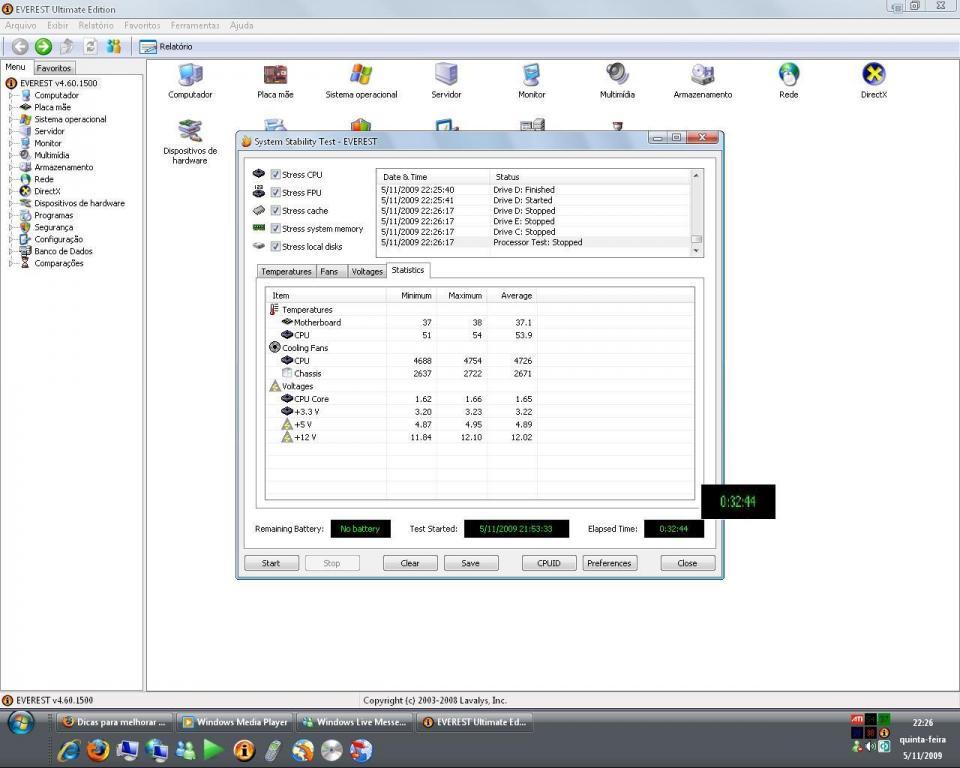This screenshot has height=768, width=960.
Task: Click the Clear button
Action: click(x=410, y=563)
